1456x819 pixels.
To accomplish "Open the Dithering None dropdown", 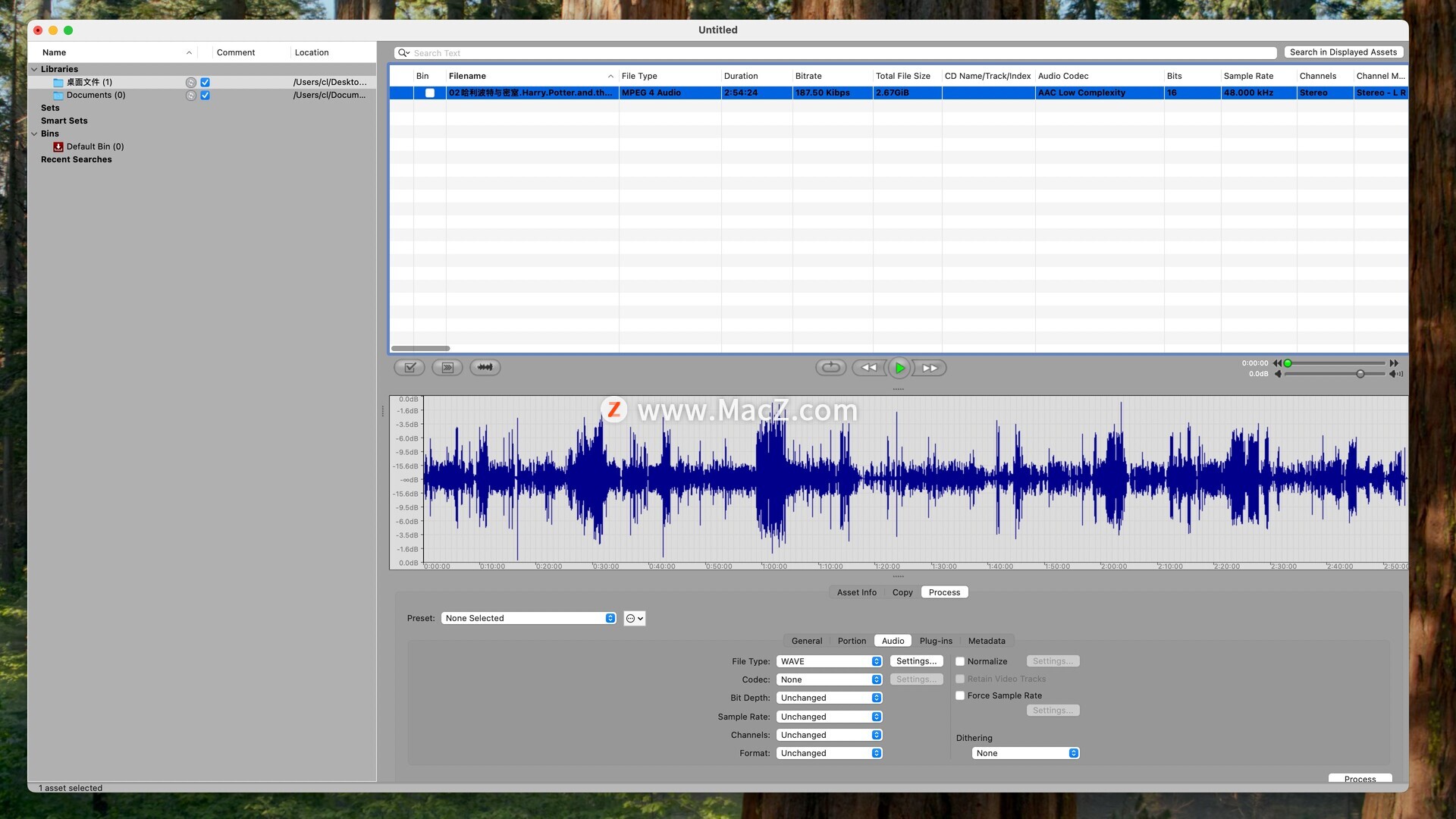I will pyautogui.click(x=1026, y=754).
